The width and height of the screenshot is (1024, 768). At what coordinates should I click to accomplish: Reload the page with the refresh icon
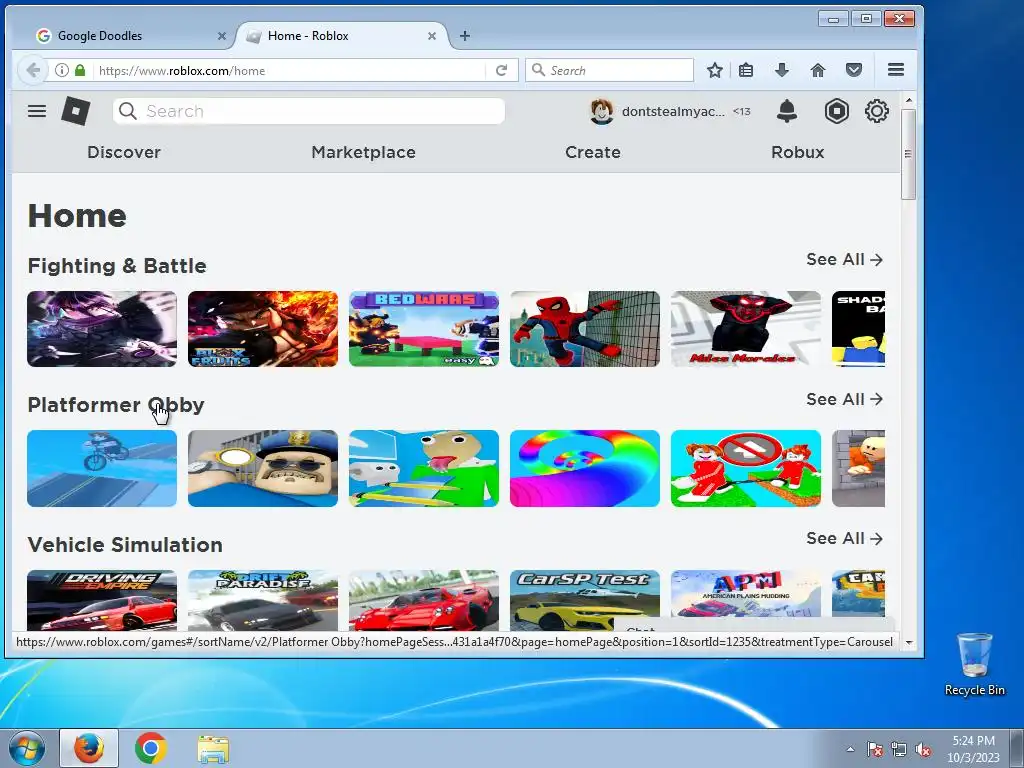click(x=502, y=71)
